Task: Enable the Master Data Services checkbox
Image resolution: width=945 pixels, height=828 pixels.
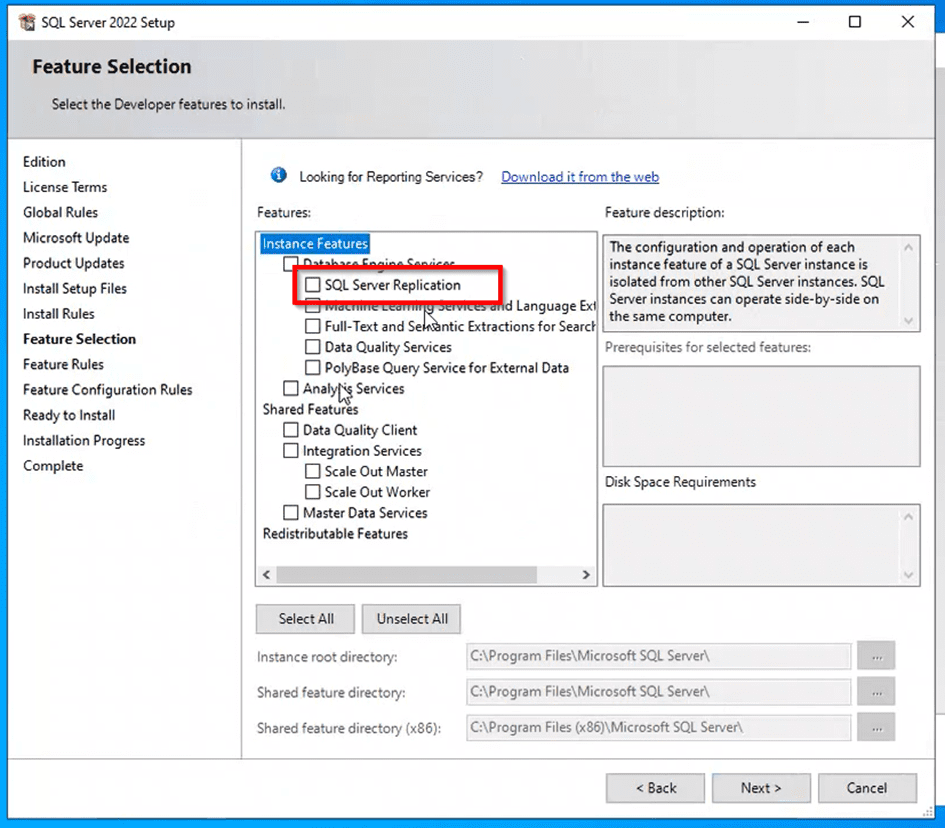Action: coord(290,512)
